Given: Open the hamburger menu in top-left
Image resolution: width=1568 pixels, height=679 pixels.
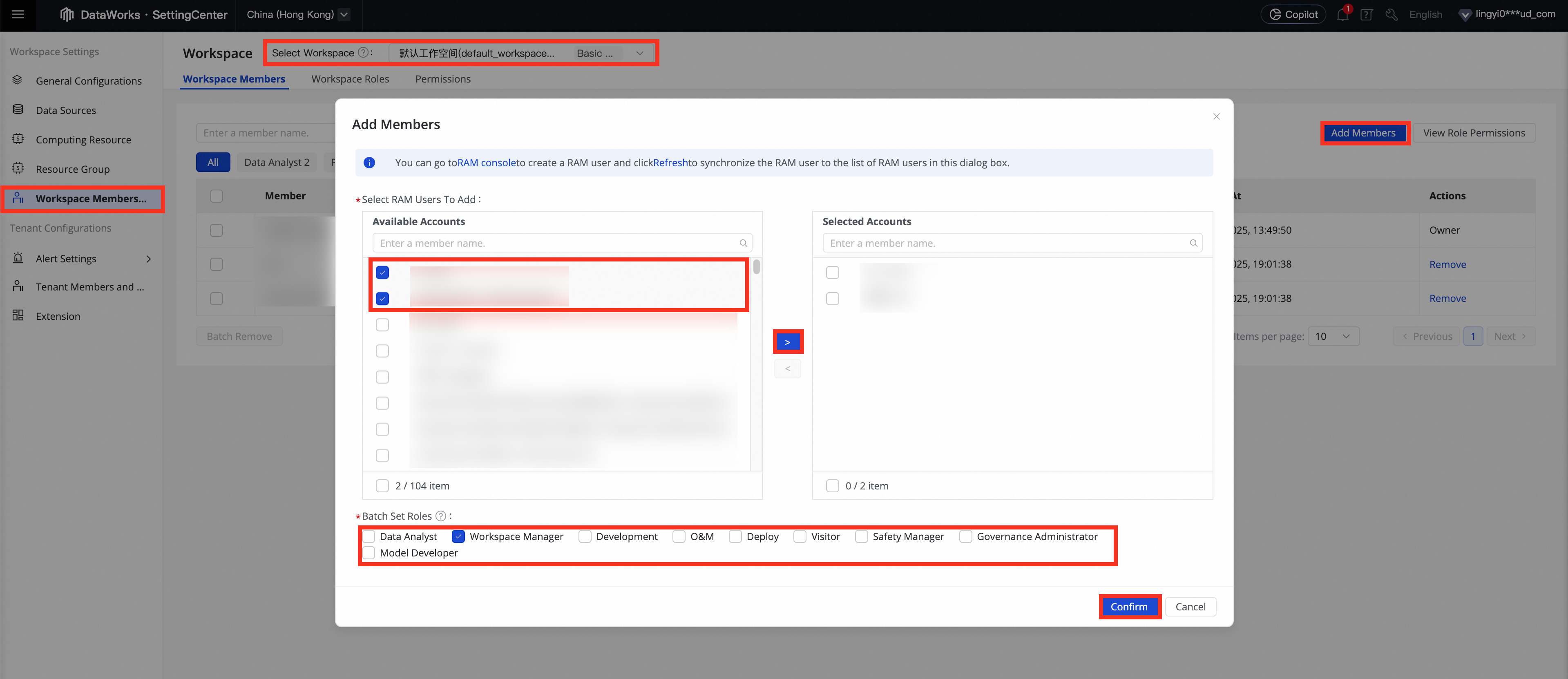Looking at the screenshot, I should click(18, 14).
